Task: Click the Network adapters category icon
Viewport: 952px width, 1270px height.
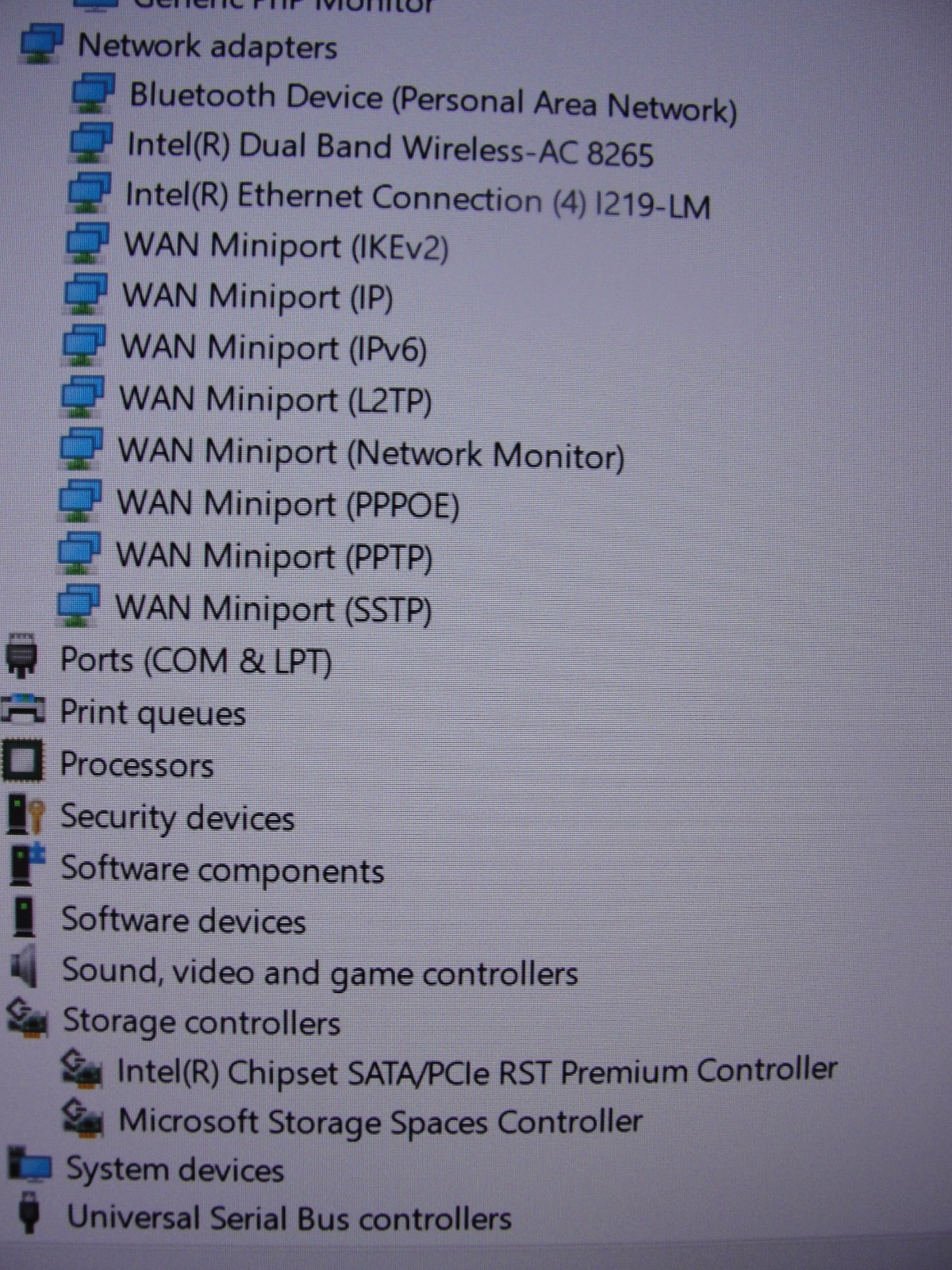Action: click(41, 44)
